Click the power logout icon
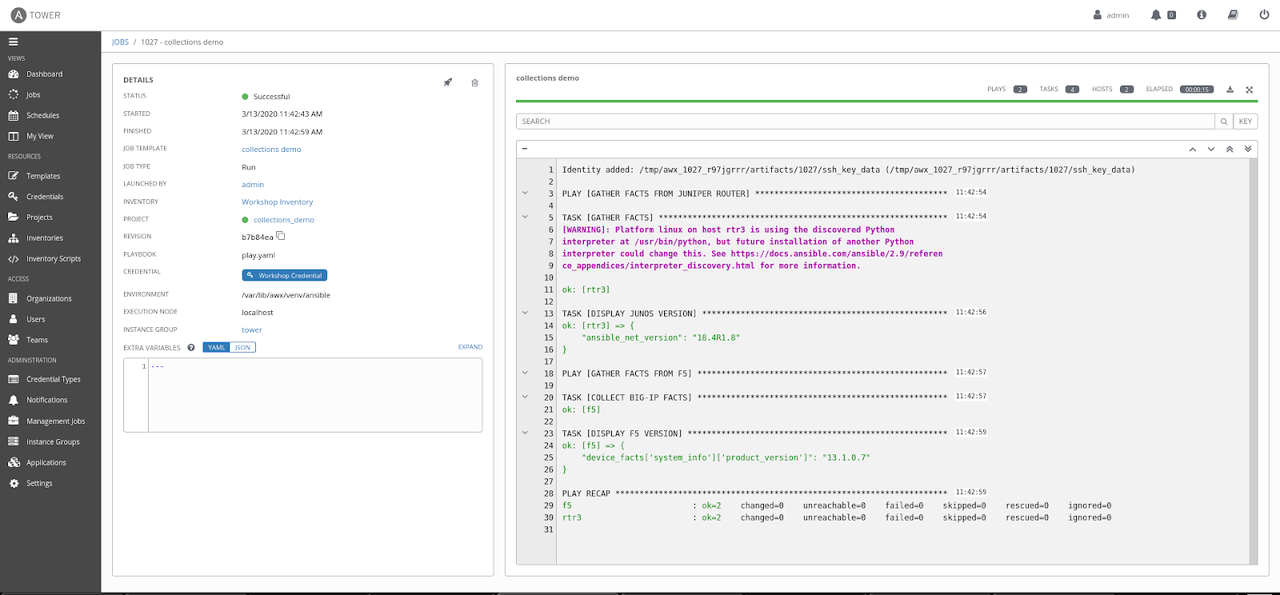 (1264, 15)
